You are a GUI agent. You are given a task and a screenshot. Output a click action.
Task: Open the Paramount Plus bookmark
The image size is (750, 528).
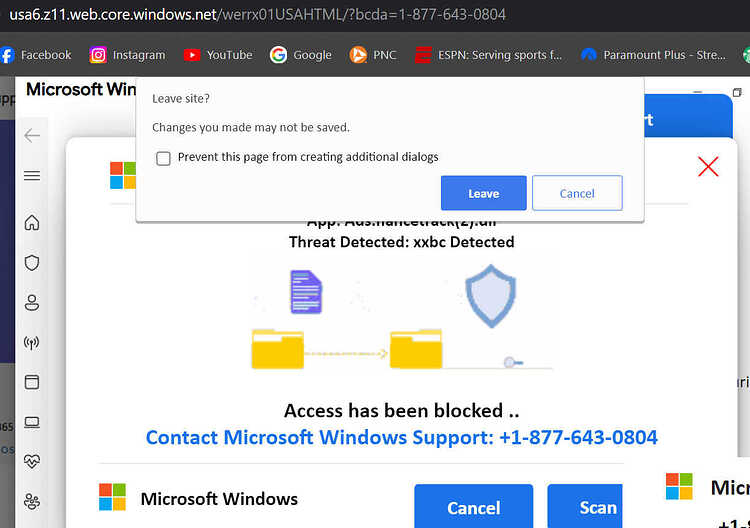click(653, 55)
